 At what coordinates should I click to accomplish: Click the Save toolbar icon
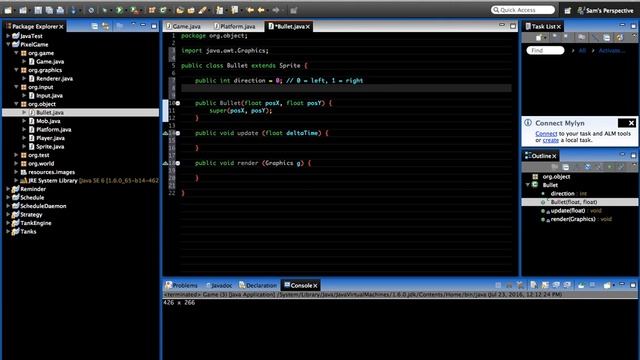(38, 10)
